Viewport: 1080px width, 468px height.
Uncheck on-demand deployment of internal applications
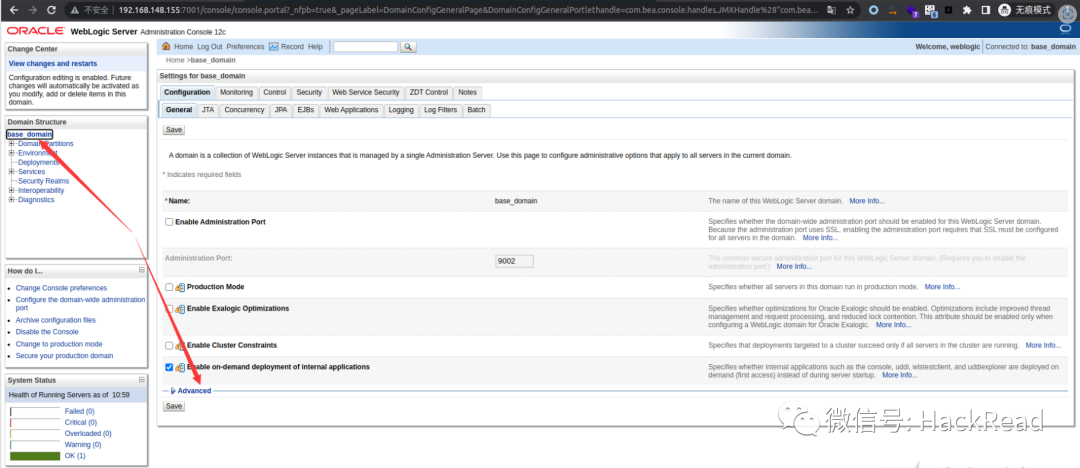point(169,367)
